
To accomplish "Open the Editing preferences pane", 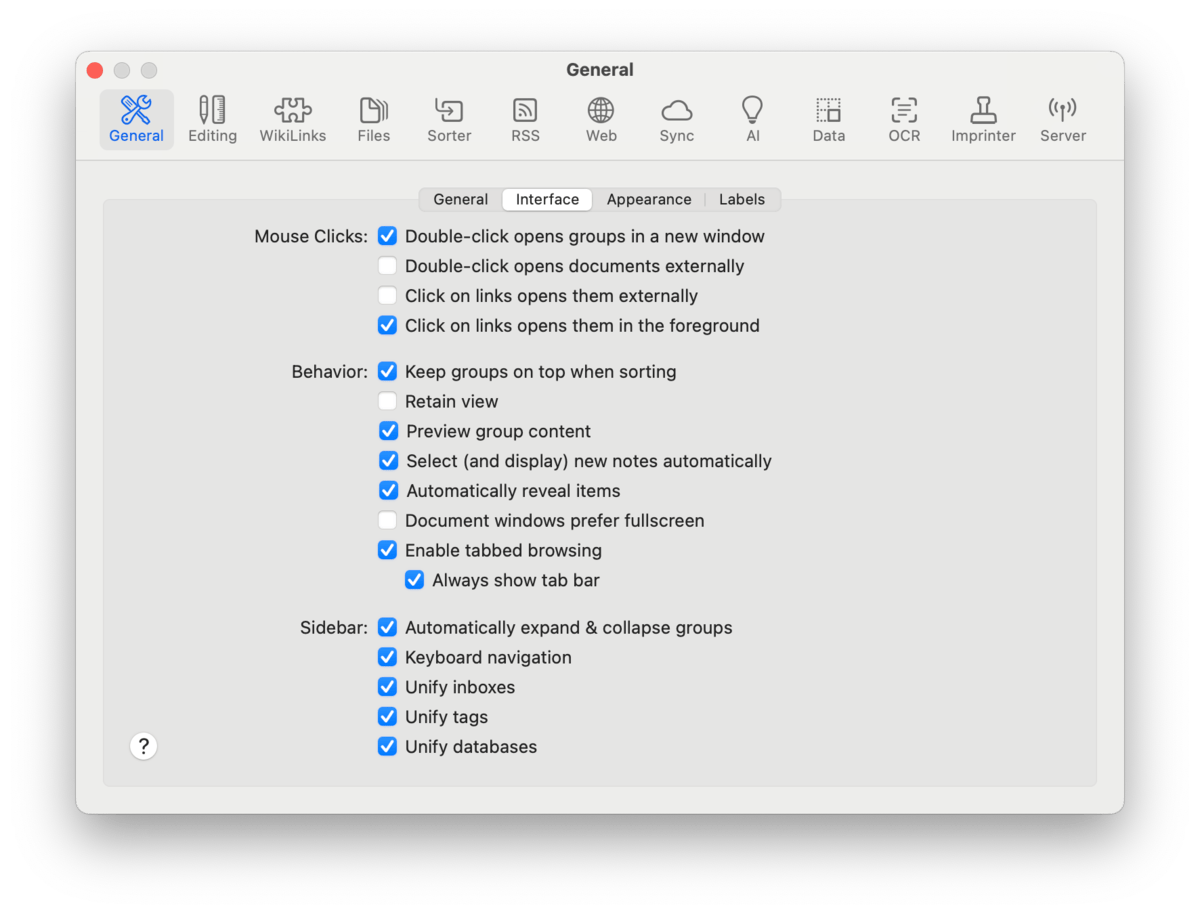I will [212, 119].
